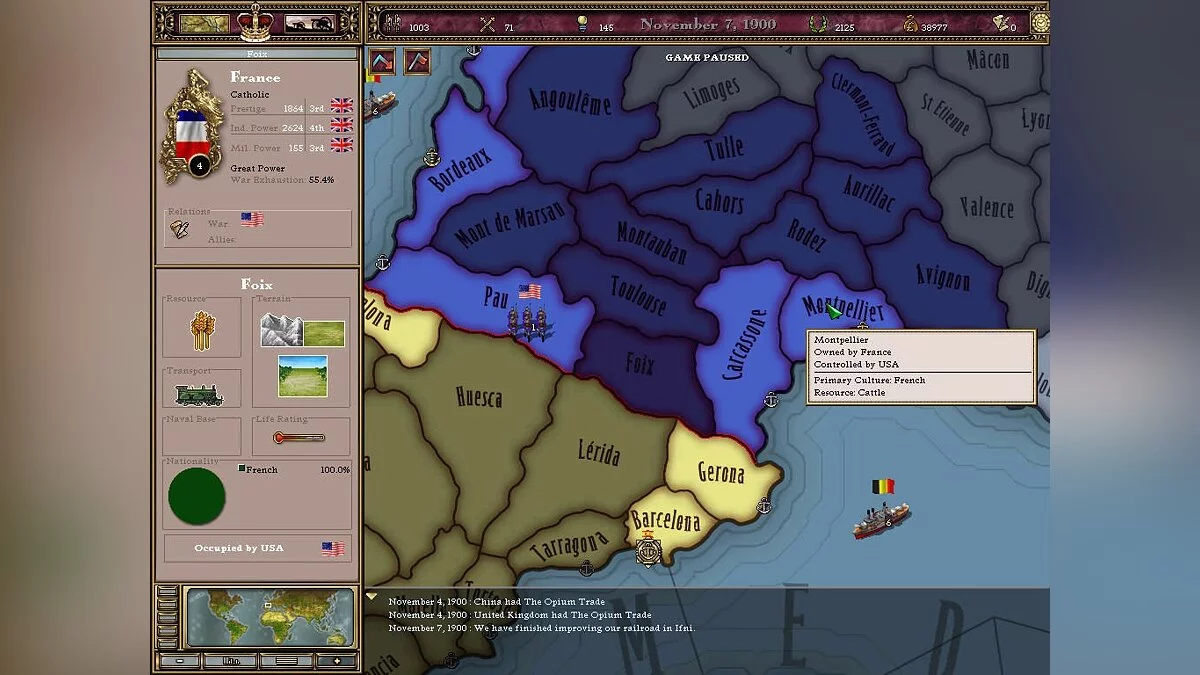The image size is (1200, 675).
Task: Click the date November 7, 1900
Action: tap(707, 24)
